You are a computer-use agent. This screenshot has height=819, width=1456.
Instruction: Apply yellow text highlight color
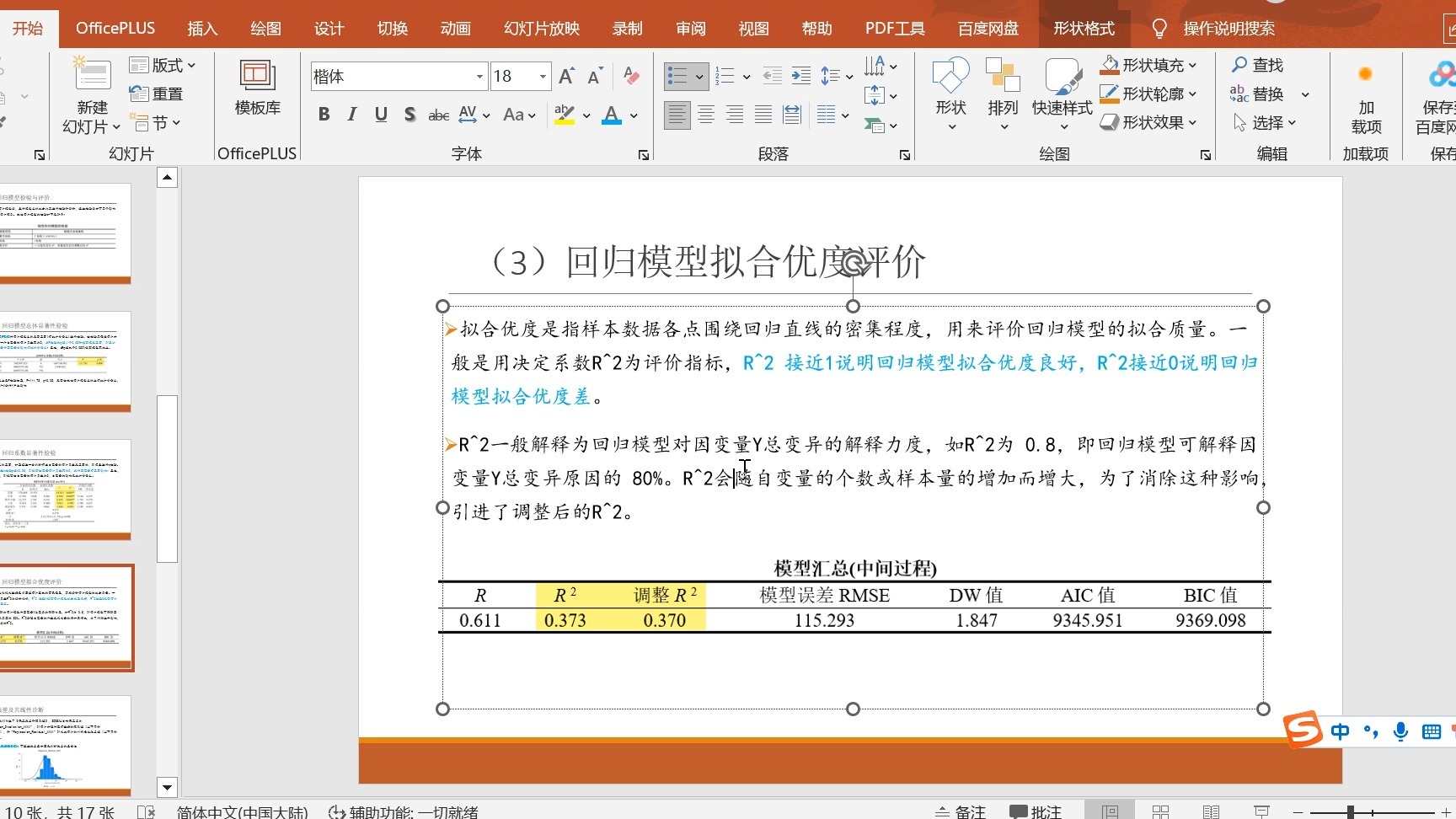click(565, 115)
